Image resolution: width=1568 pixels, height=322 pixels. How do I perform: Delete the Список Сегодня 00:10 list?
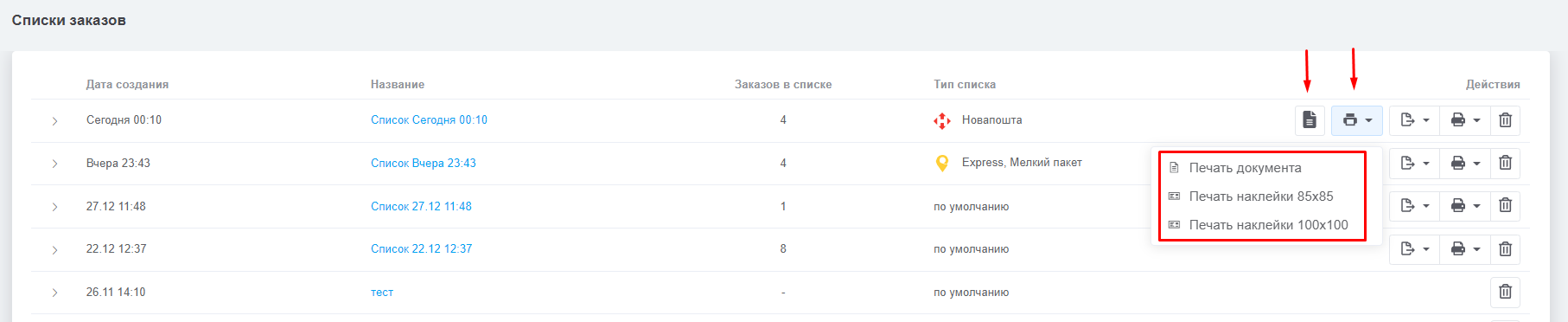pos(1505,120)
